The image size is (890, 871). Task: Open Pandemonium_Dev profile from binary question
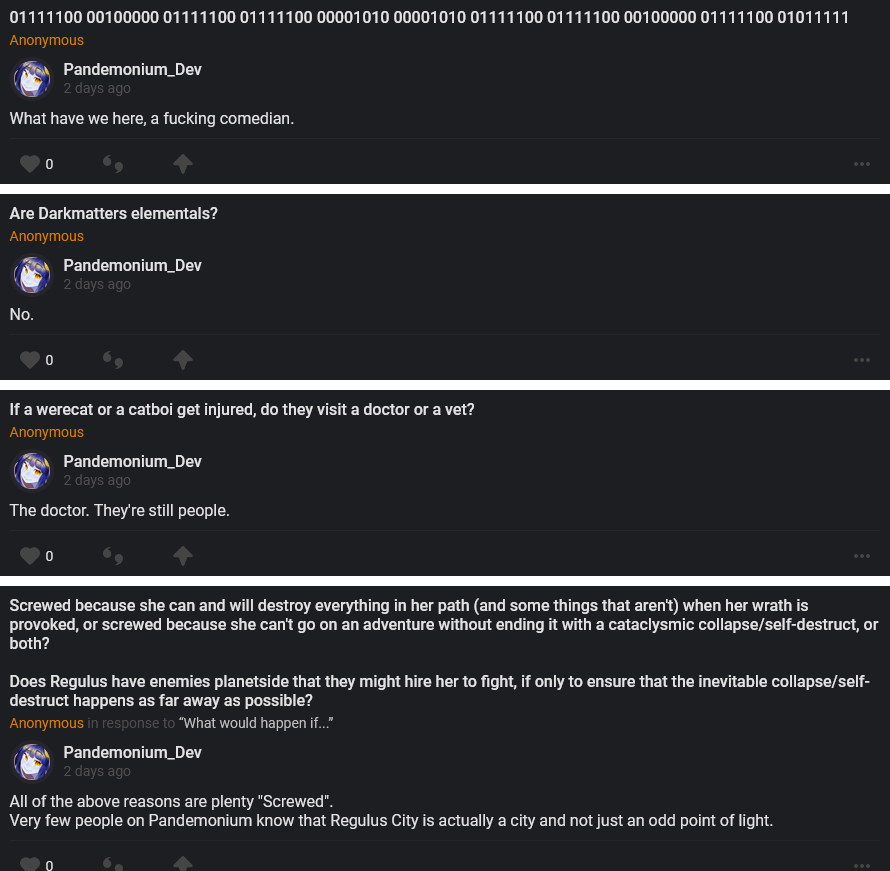point(132,70)
